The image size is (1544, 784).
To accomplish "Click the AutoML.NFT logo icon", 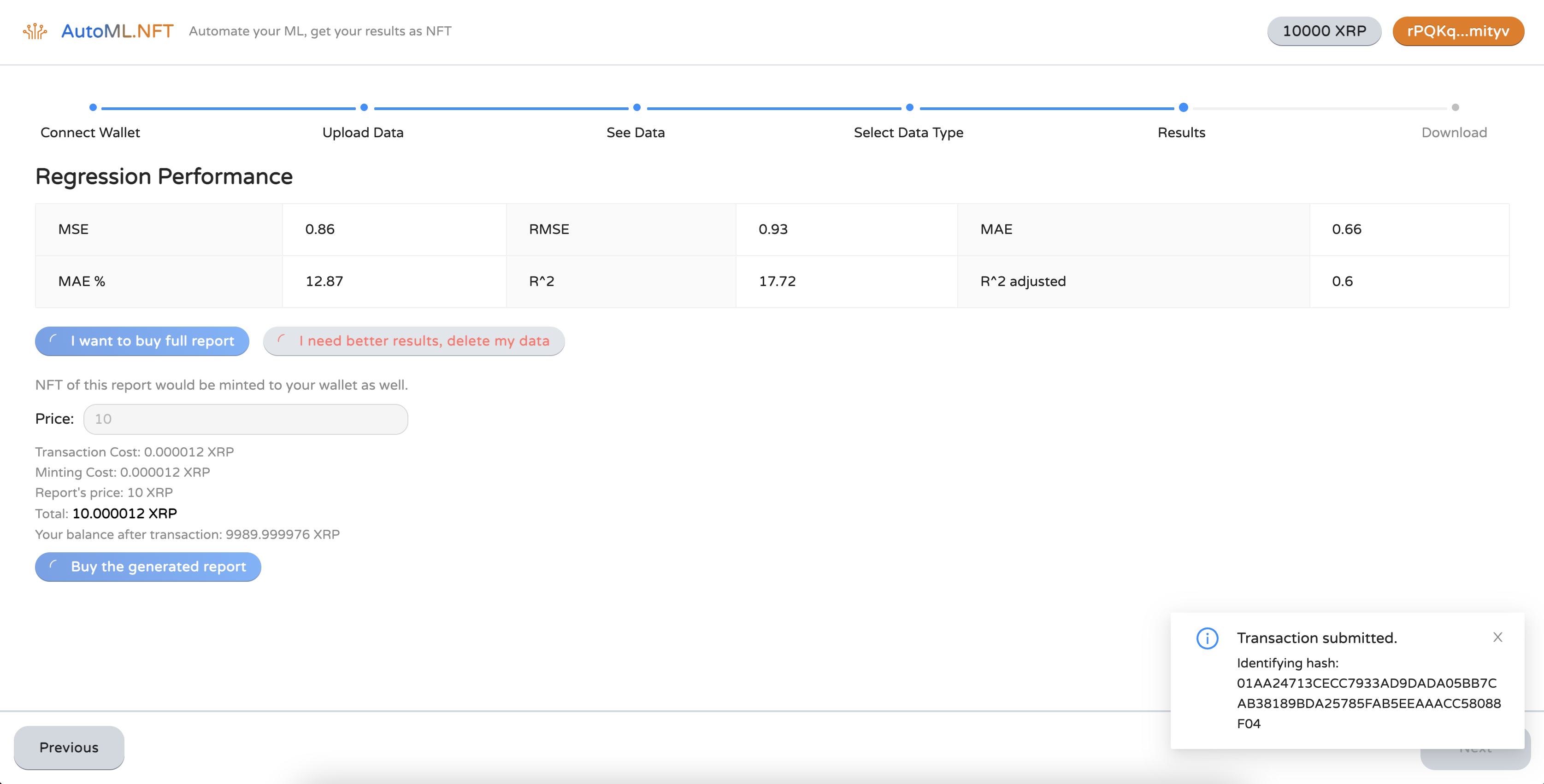I will pyautogui.click(x=35, y=30).
